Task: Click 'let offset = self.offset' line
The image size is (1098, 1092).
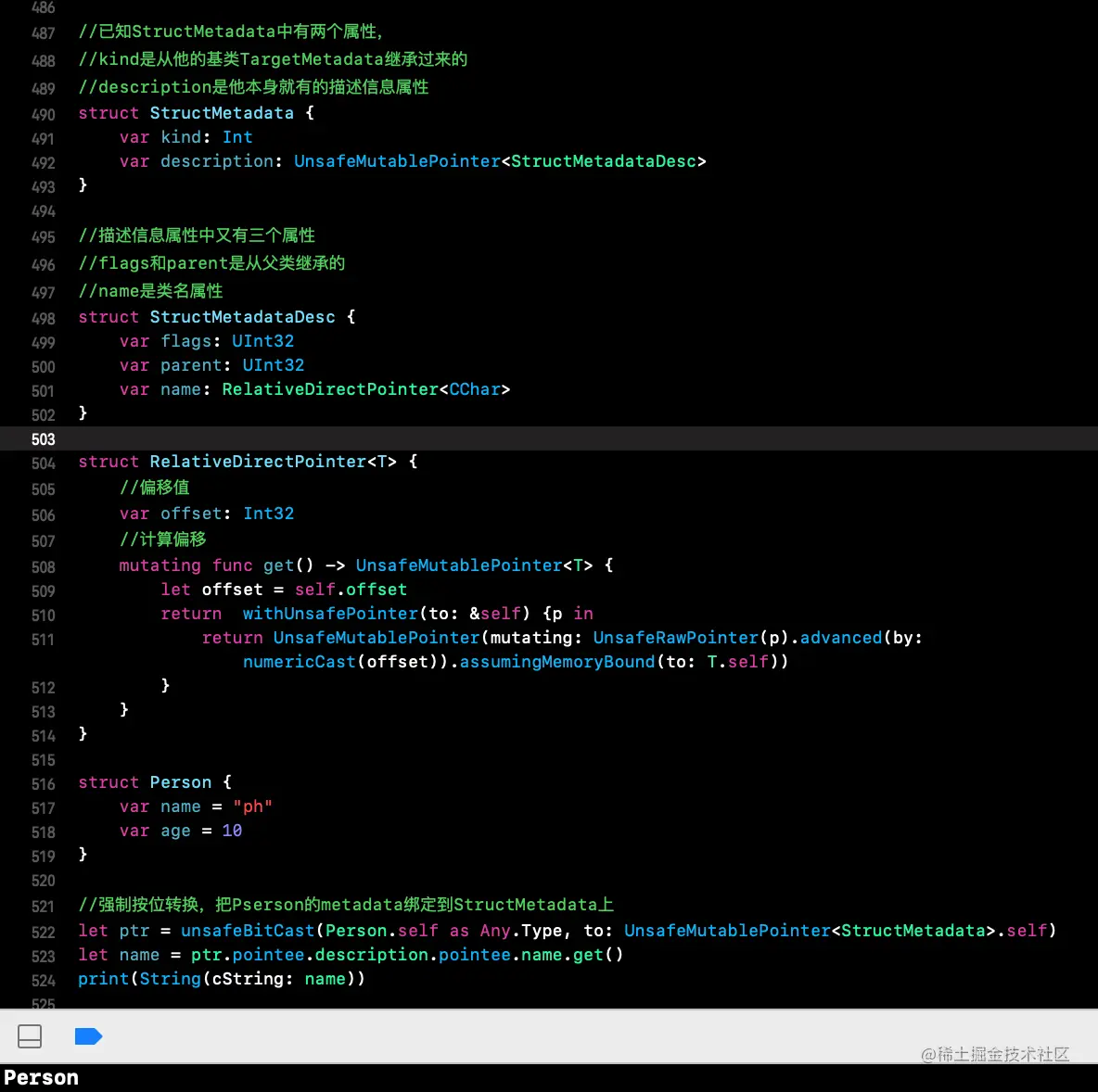Action: (x=284, y=590)
